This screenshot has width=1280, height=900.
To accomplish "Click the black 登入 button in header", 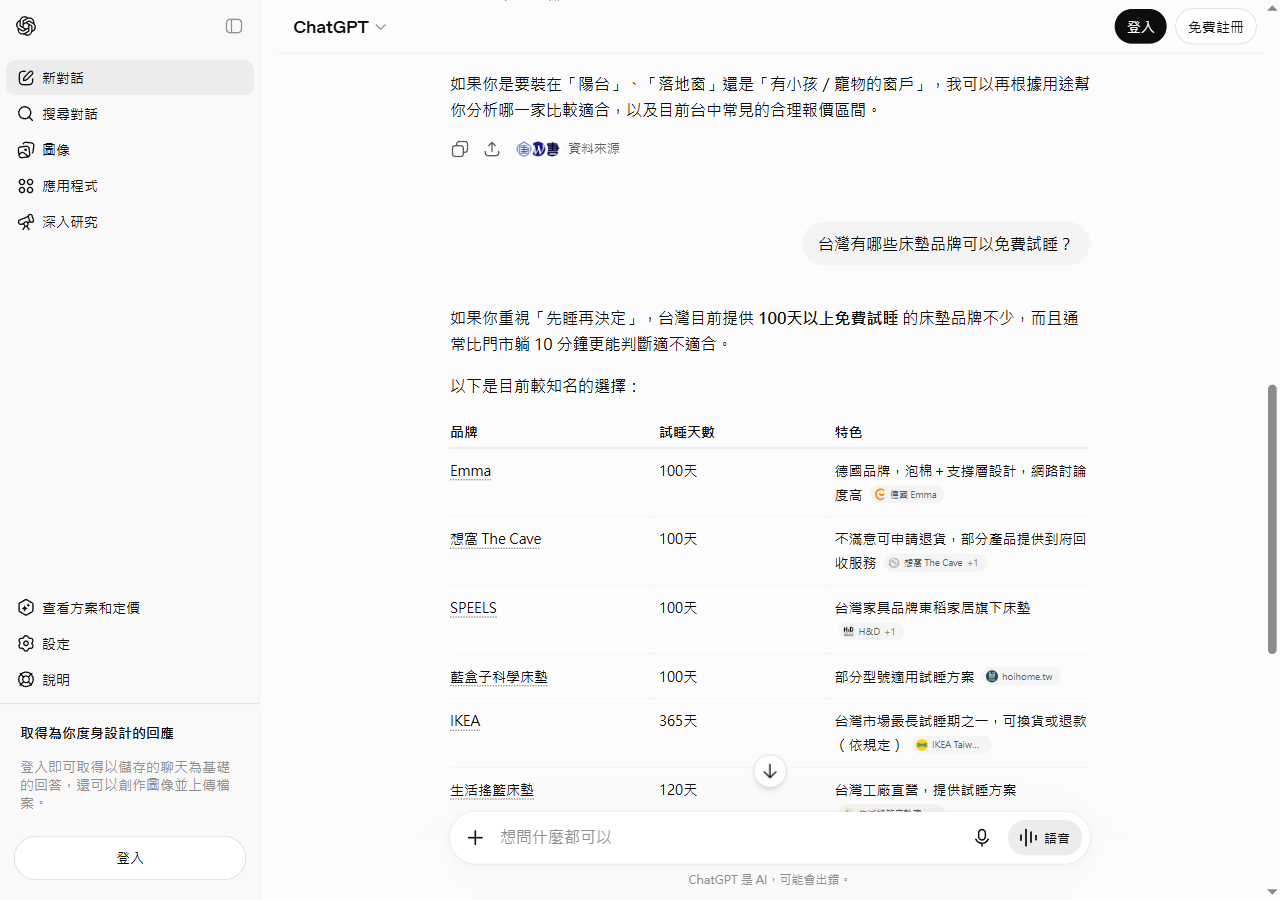I will click(1140, 27).
